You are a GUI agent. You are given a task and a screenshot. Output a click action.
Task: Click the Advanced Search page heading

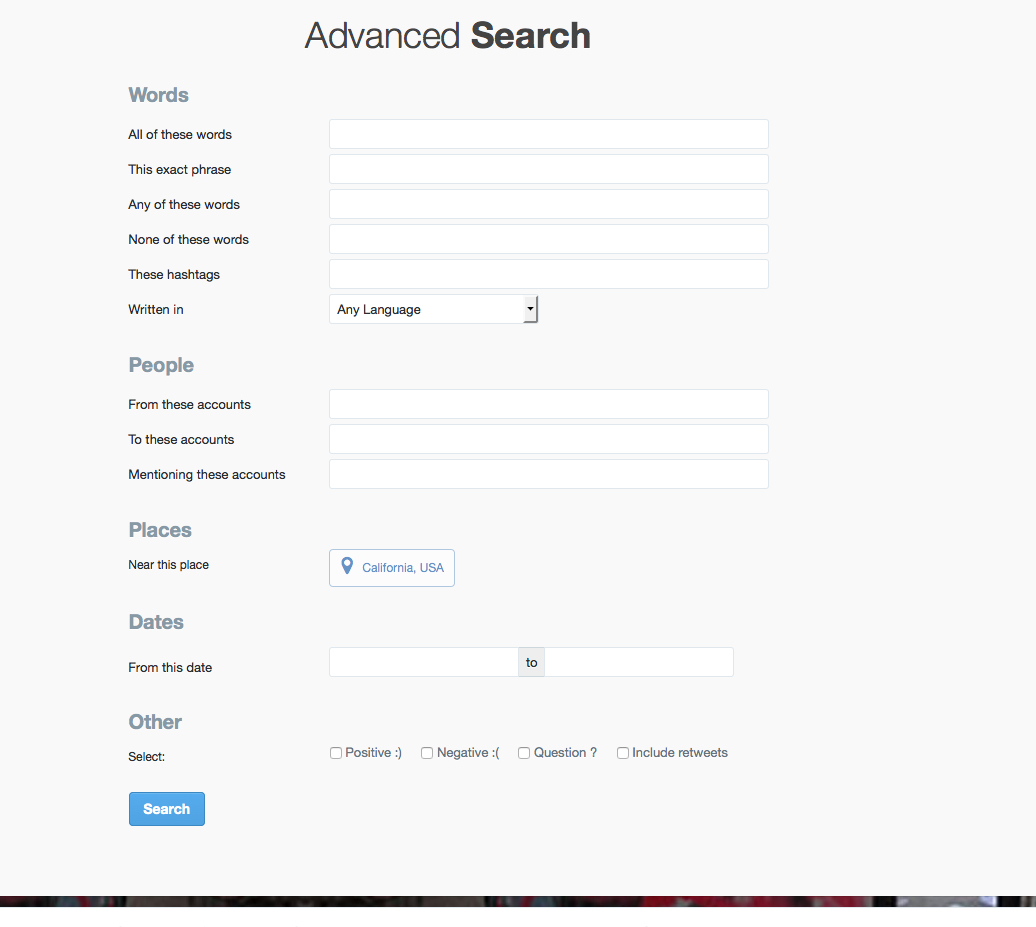[447, 36]
